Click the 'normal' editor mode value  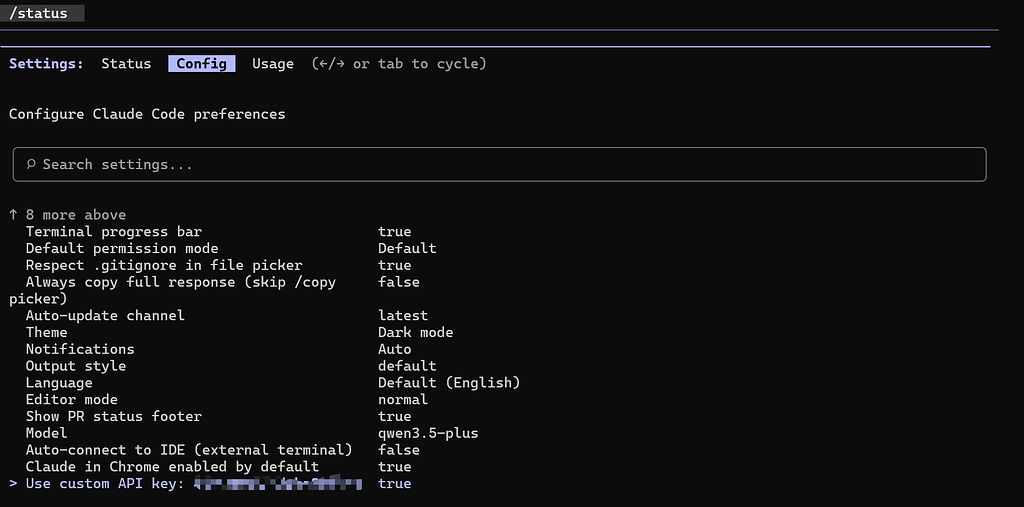pyautogui.click(x=403, y=400)
